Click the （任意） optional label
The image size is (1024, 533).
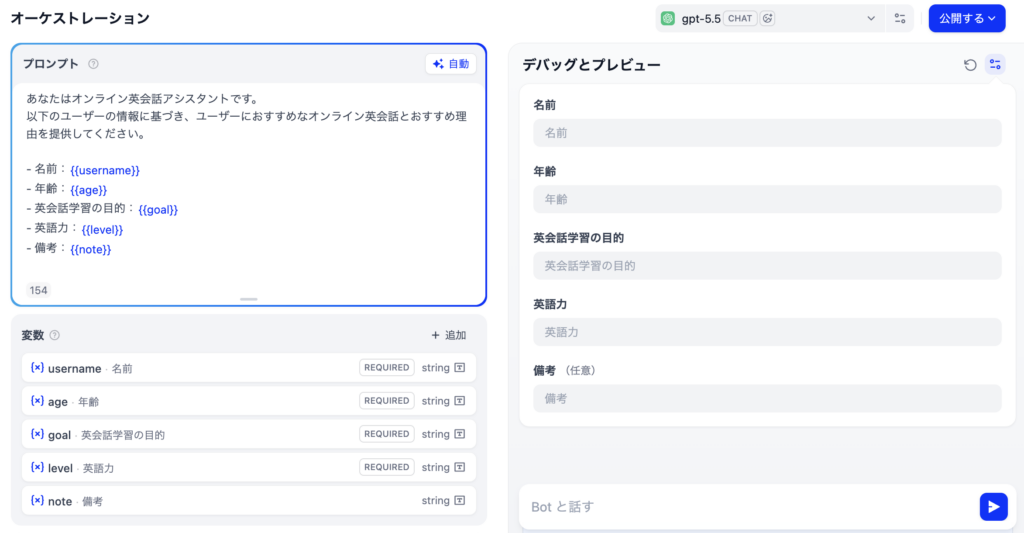pos(580,370)
